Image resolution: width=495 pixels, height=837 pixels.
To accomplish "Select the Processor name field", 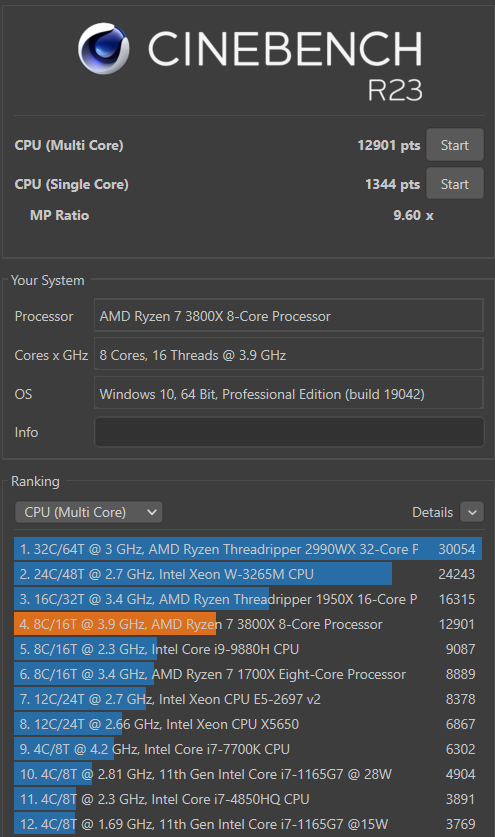I will pos(289,316).
